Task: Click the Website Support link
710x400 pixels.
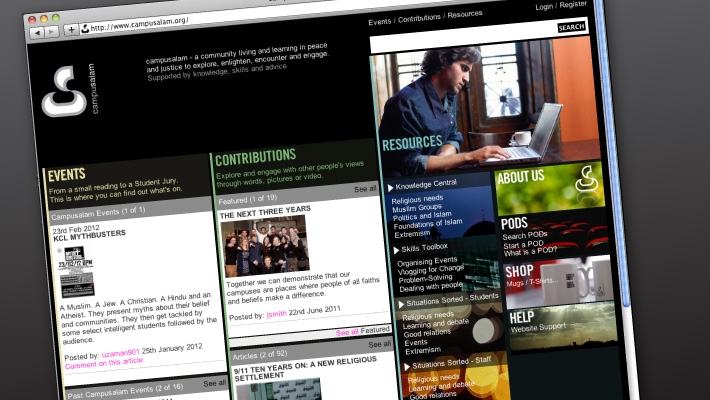Action: pyautogui.click(x=538, y=327)
